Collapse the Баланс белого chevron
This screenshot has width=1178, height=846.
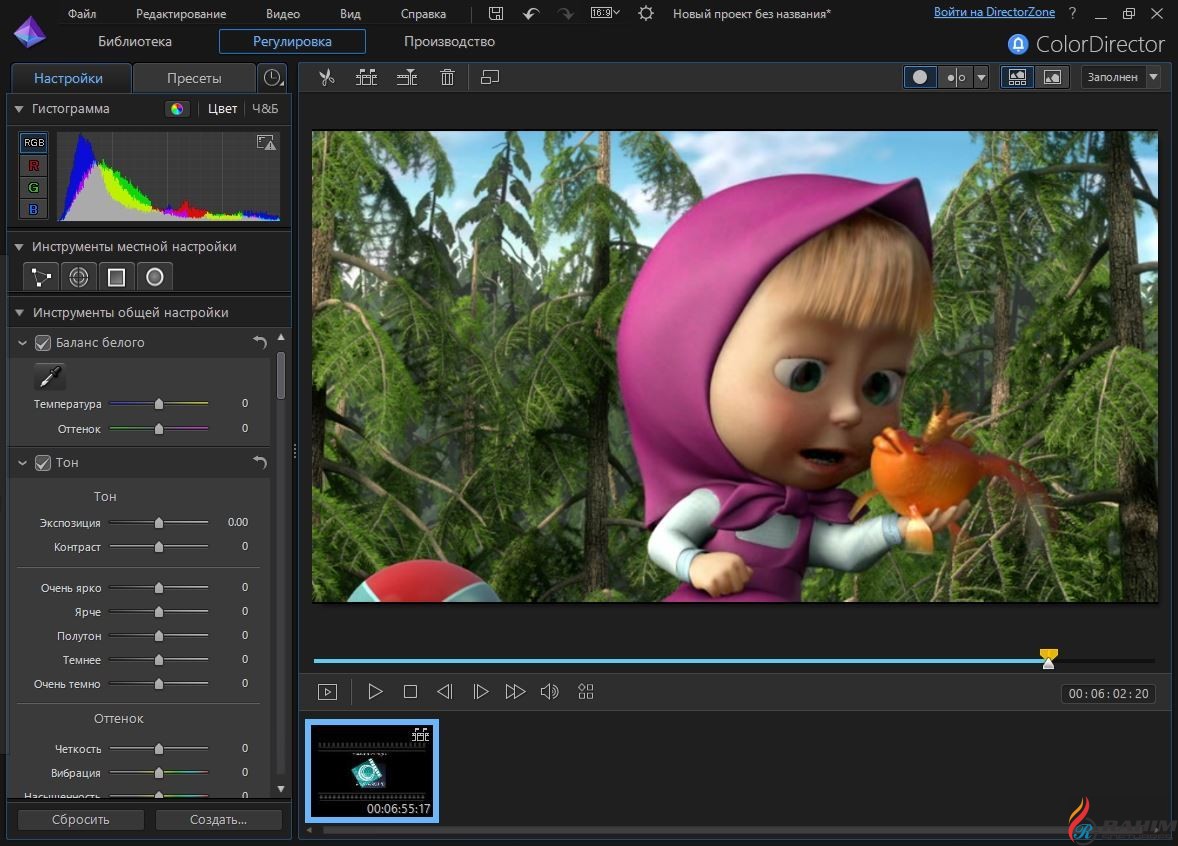click(x=23, y=343)
